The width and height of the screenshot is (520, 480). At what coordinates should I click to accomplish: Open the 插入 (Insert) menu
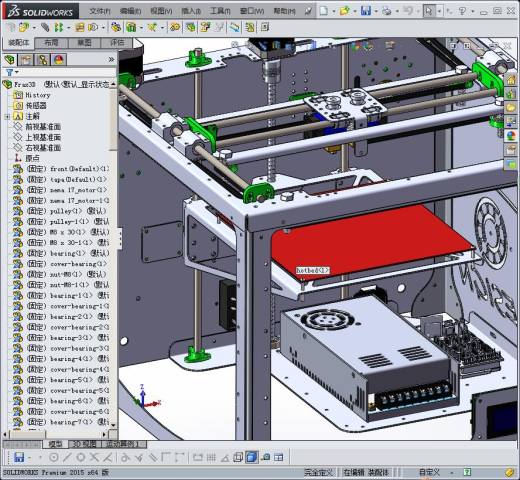(x=191, y=11)
